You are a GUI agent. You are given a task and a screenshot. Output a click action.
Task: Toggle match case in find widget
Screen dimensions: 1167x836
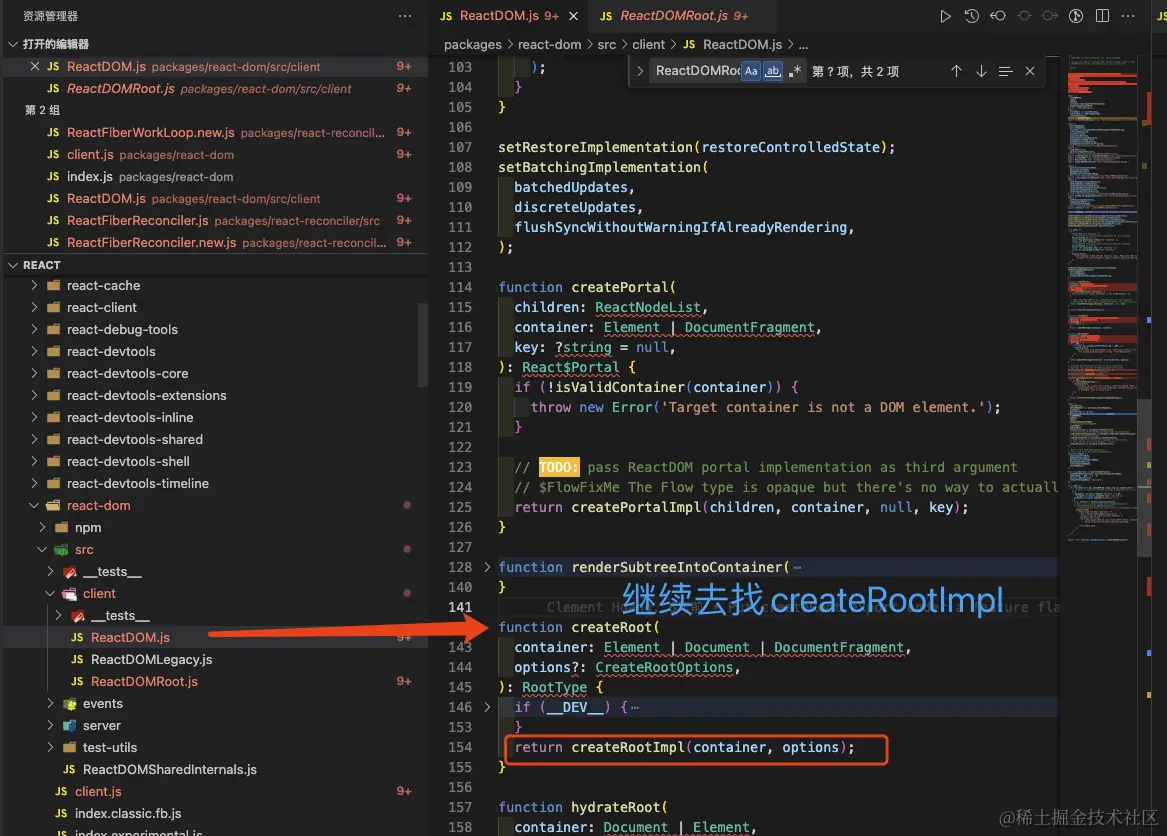(751, 71)
